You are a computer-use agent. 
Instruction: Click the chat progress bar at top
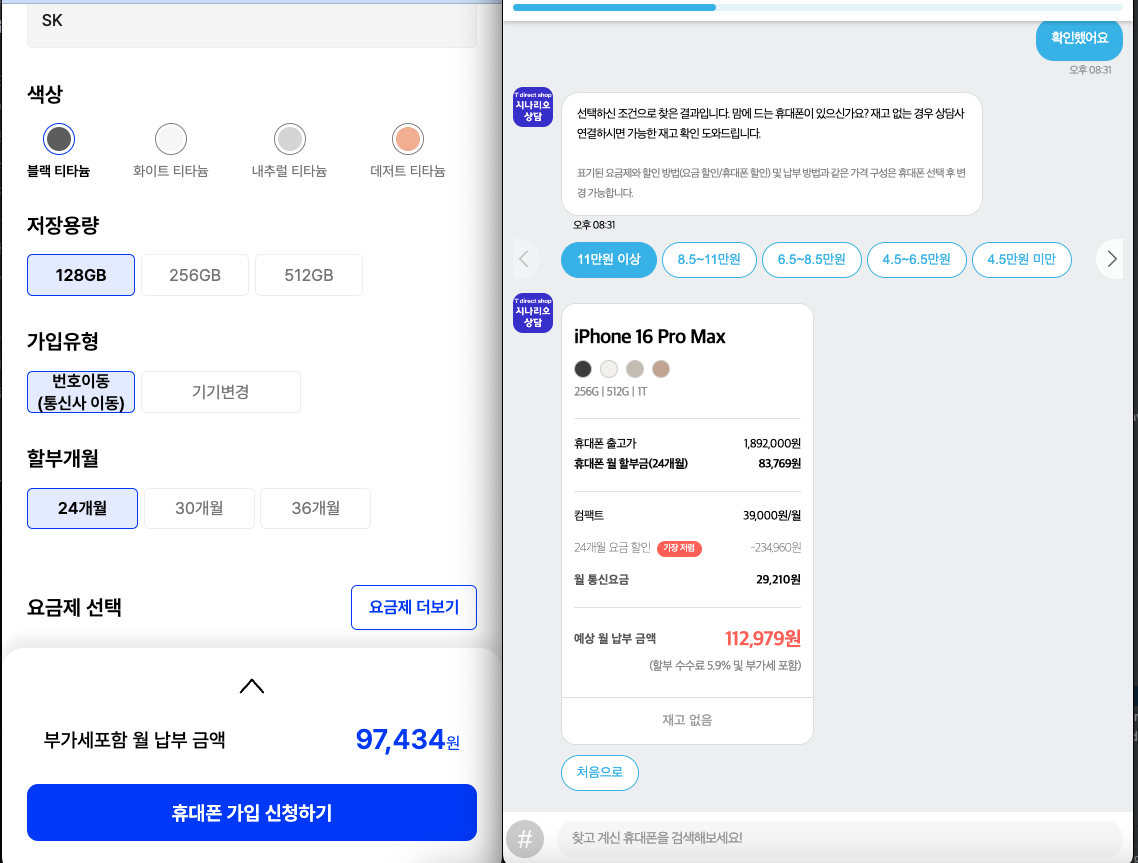tap(817, 7)
